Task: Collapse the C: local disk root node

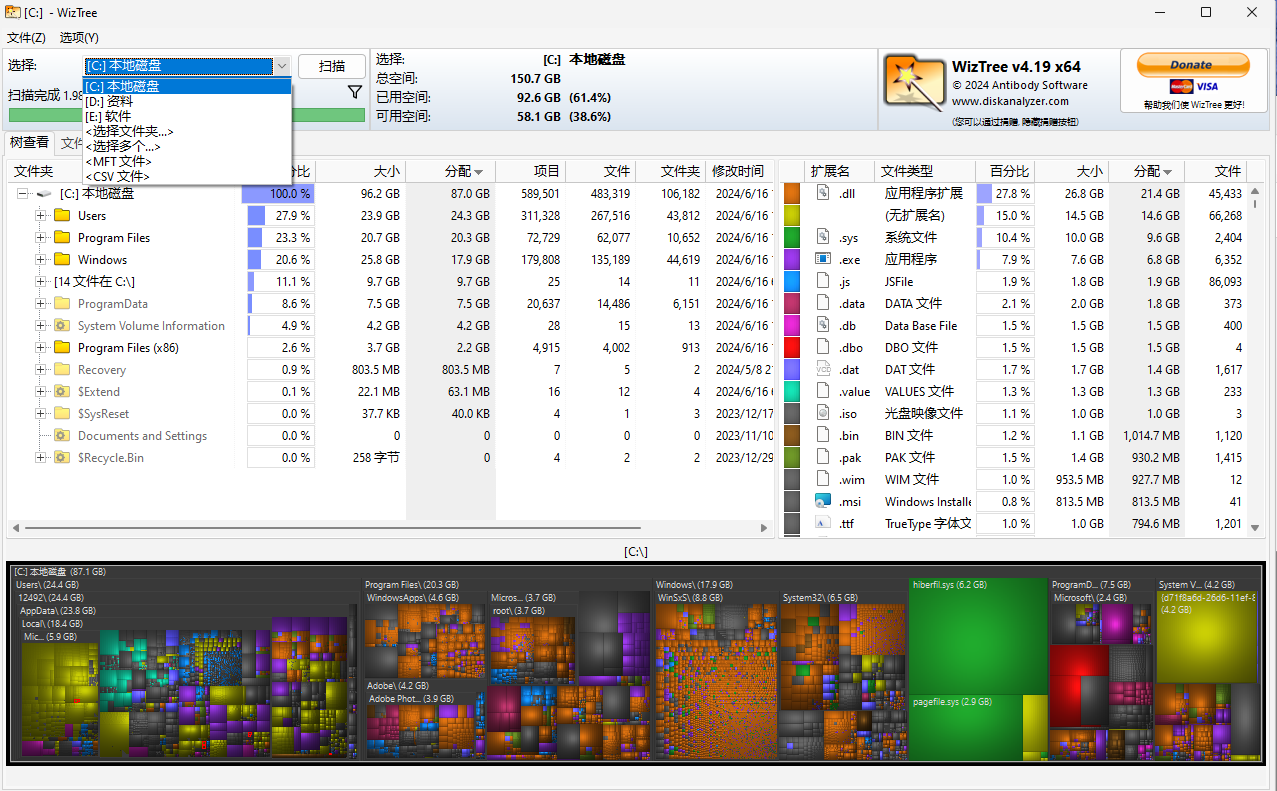Action: (23, 194)
